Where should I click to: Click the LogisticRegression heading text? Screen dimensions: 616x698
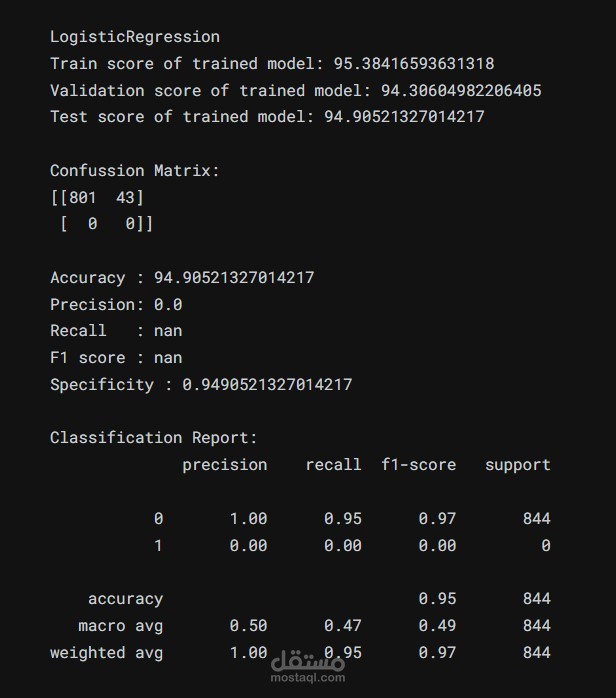pyautogui.click(x=135, y=37)
